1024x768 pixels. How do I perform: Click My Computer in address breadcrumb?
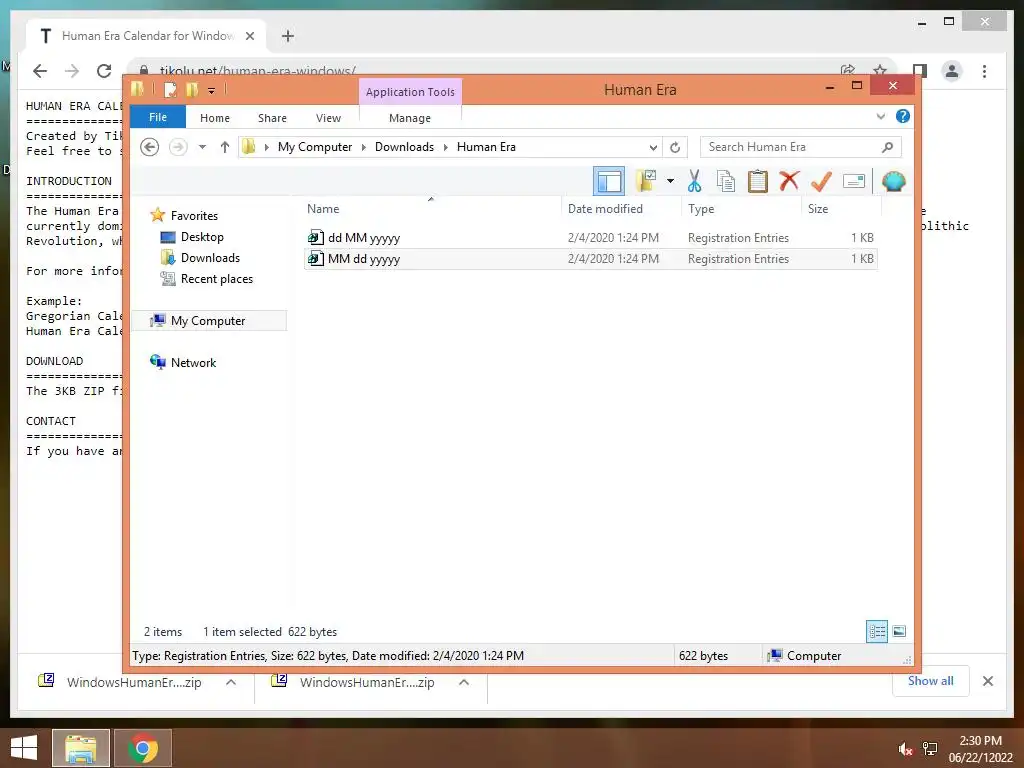coord(315,147)
